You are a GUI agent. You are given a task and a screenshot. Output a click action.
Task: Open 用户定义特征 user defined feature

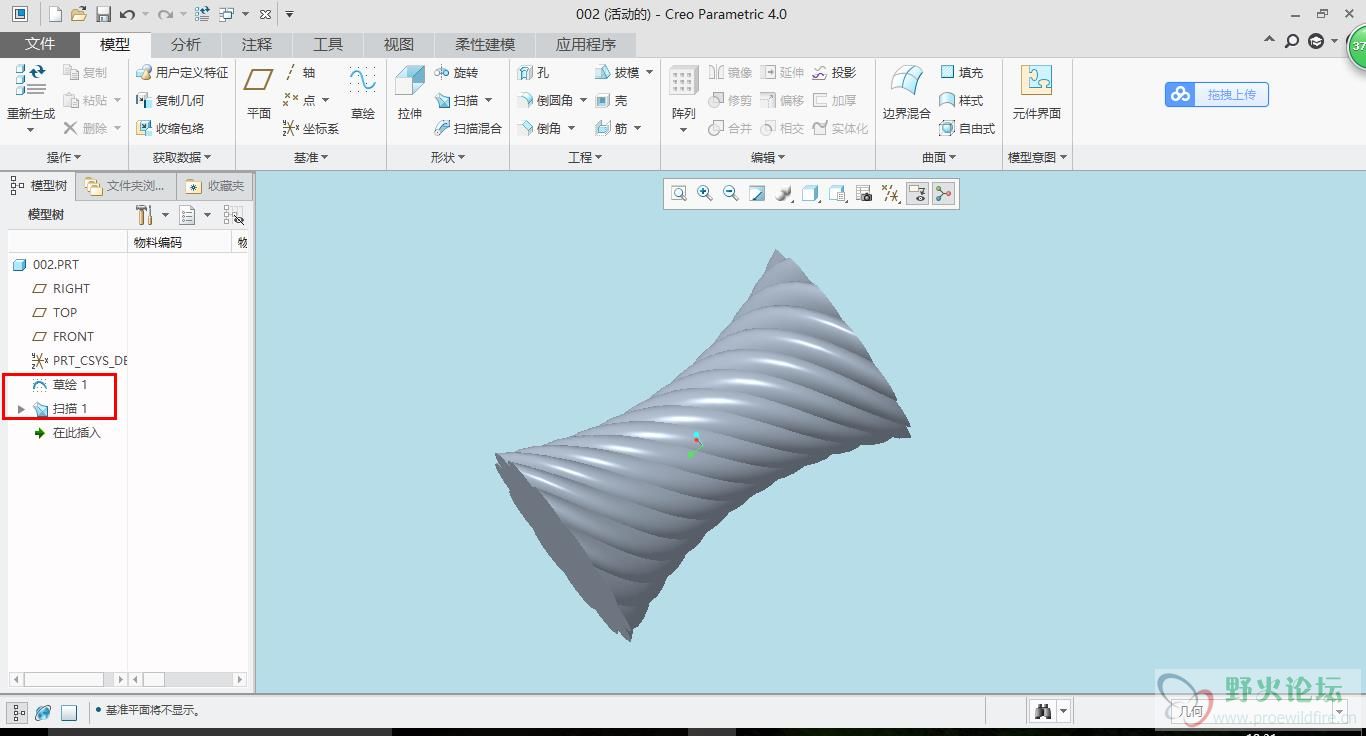(x=182, y=72)
